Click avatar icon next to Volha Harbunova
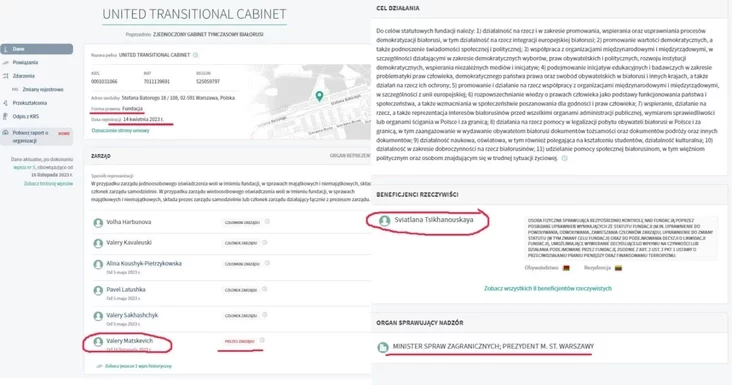 point(98,223)
